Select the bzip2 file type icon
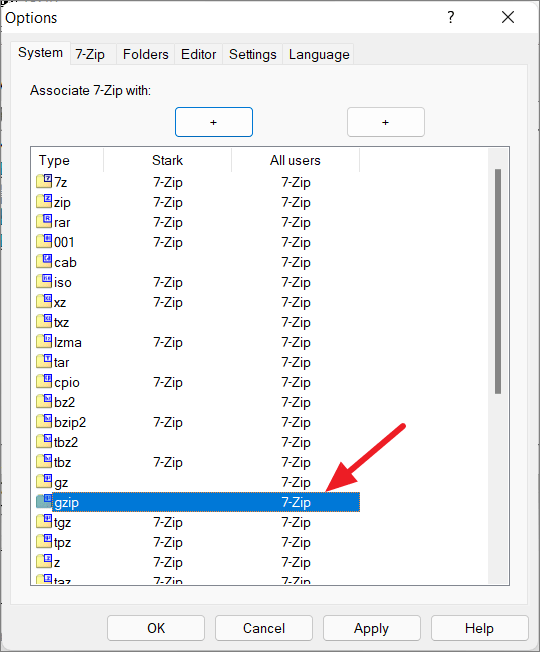 pos(44,421)
